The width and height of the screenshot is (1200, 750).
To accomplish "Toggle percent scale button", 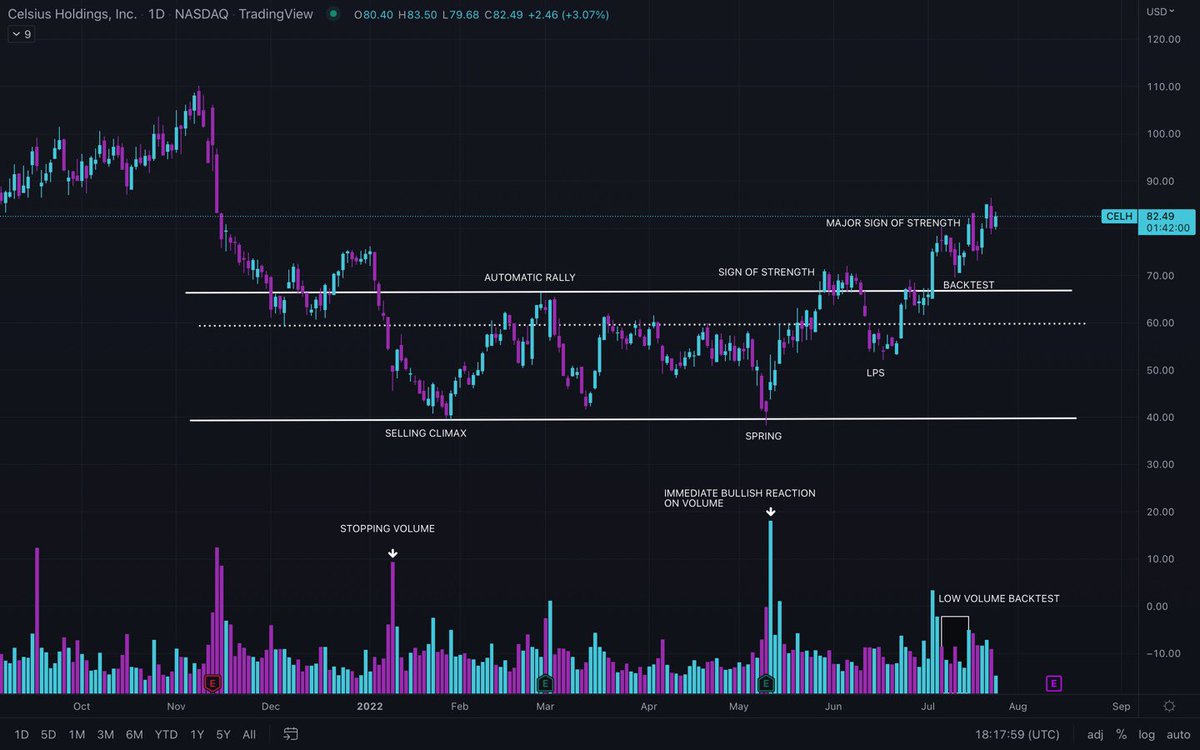I will coord(1122,735).
